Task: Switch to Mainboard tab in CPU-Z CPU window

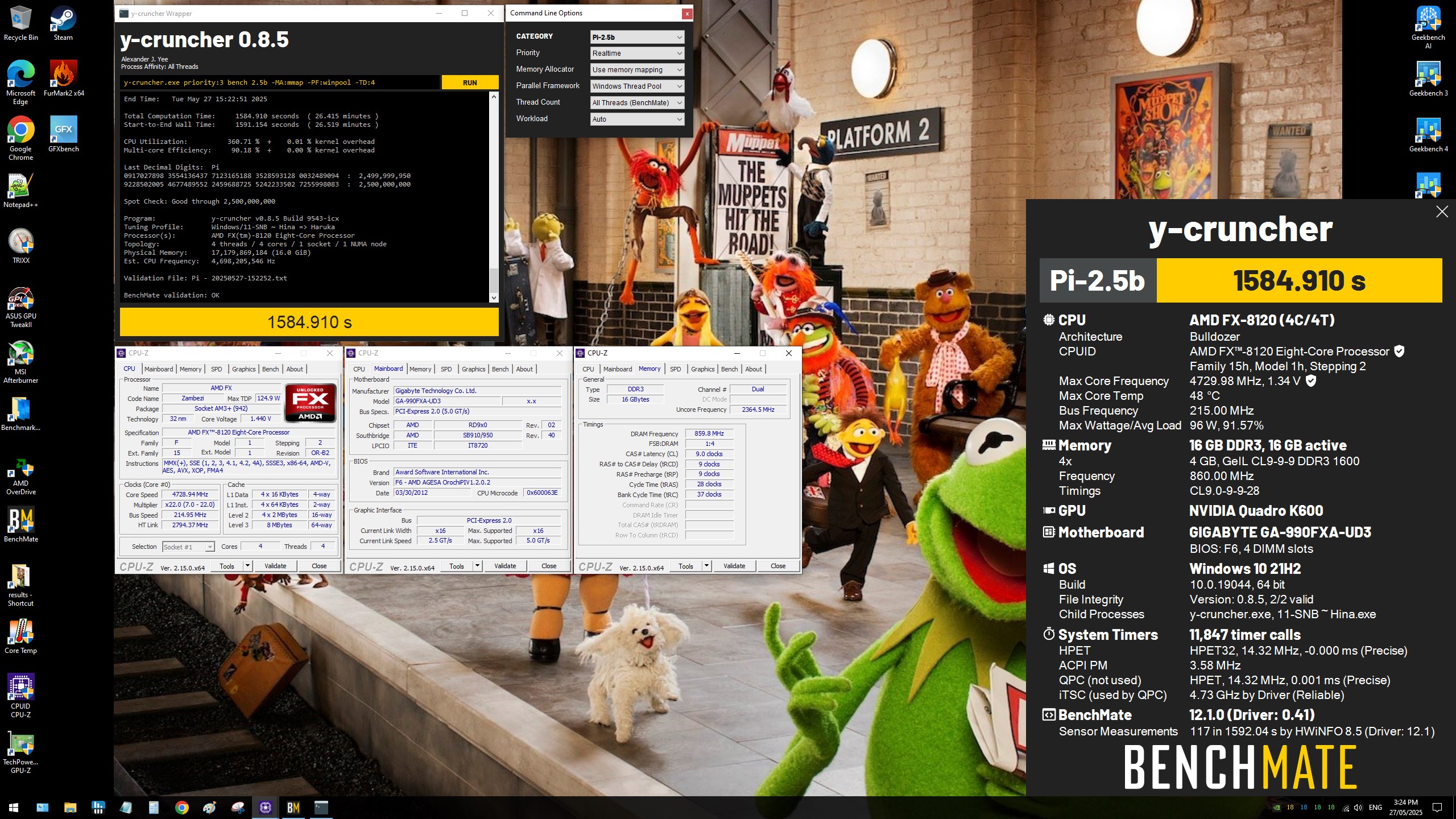Action: click(x=159, y=369)
